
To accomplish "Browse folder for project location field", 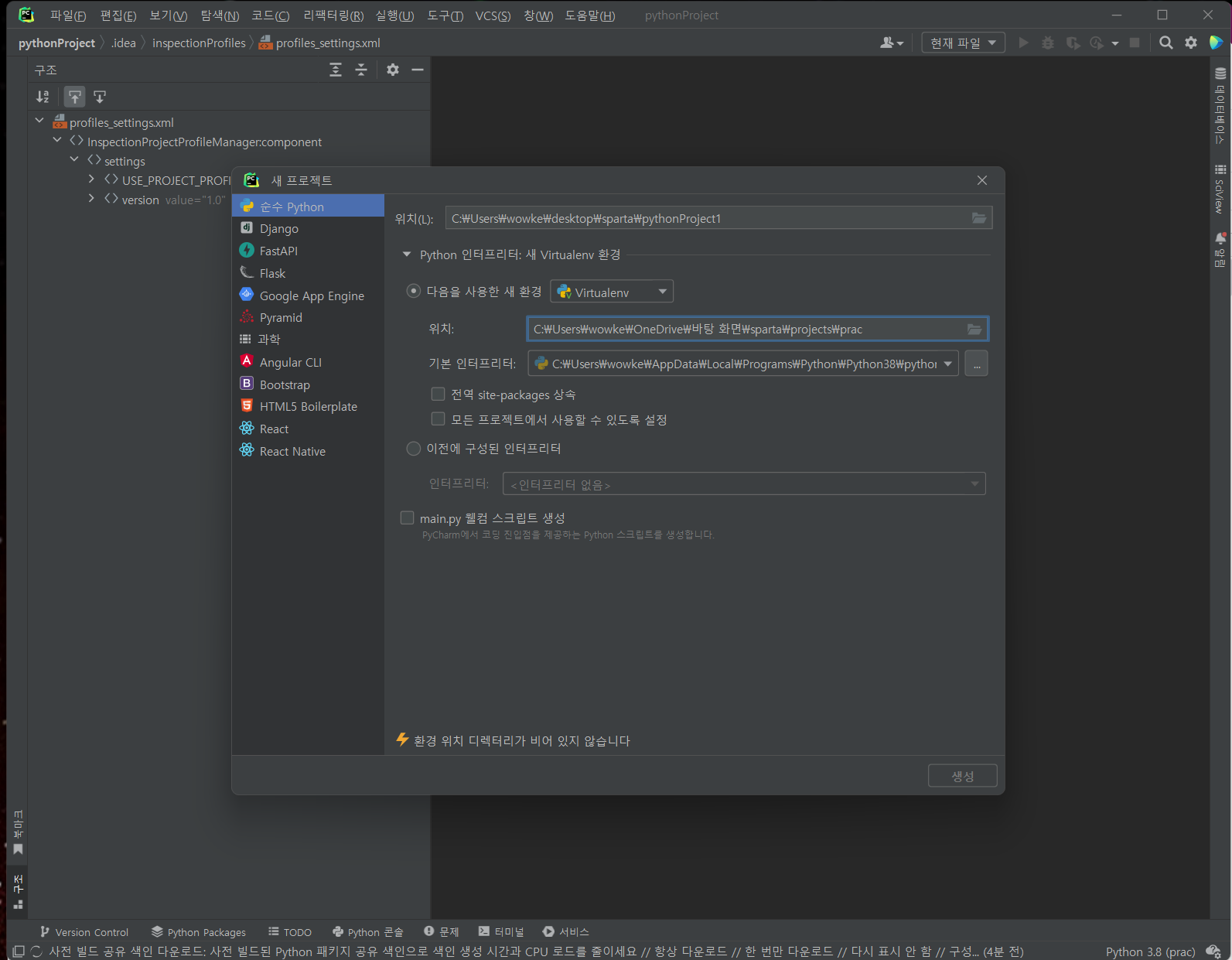I will [x=979, y=219].
